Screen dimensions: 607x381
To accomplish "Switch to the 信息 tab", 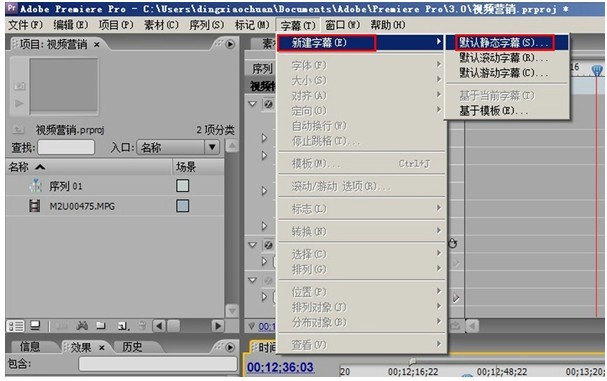I will coord(30,347).
